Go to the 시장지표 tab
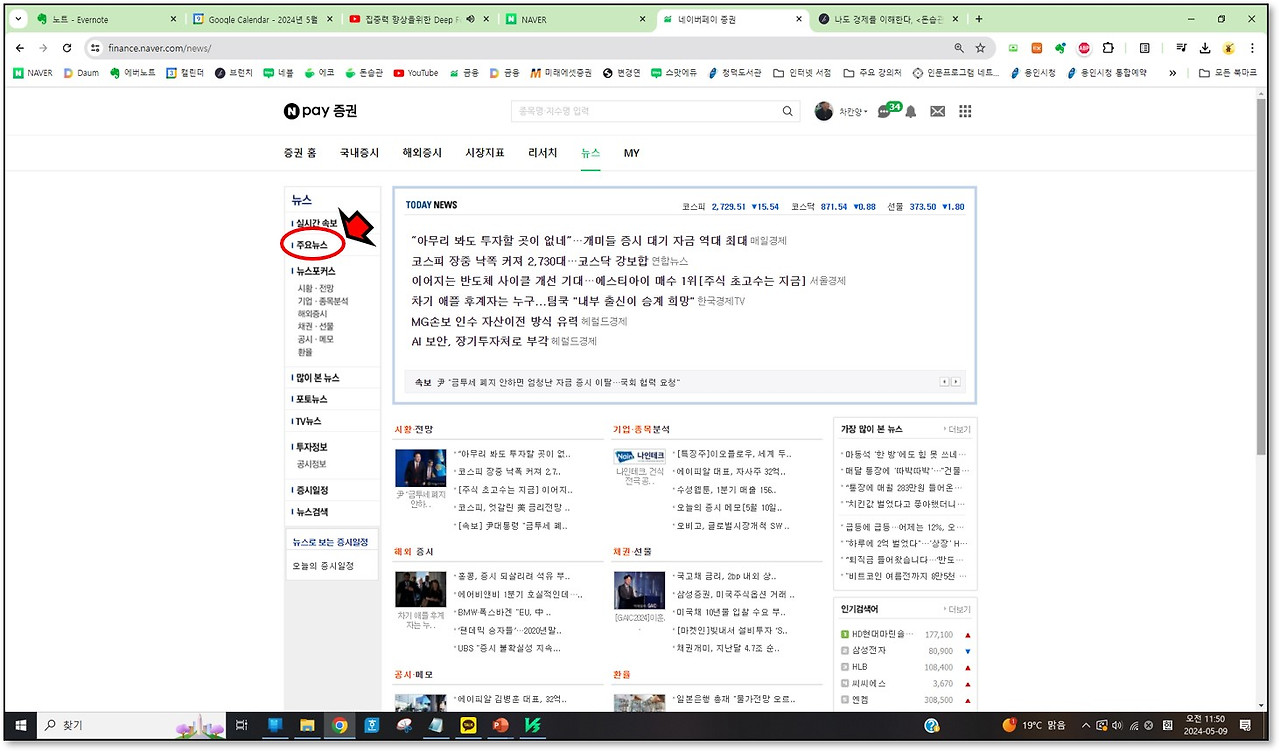The width and height of the screenshot is (1280, 752). click(485, 153)
